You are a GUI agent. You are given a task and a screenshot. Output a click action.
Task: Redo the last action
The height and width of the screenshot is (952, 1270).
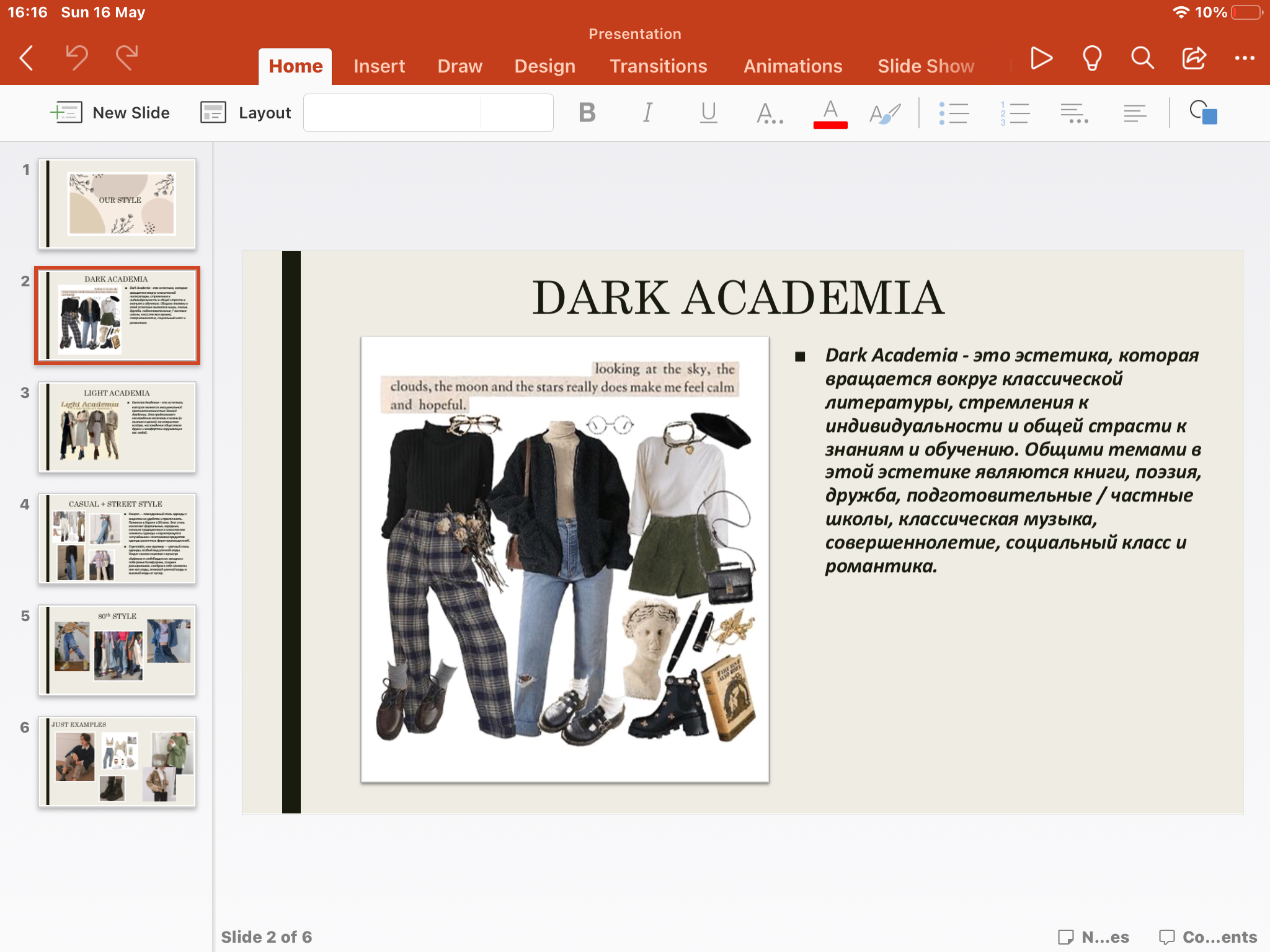(127, 58)
